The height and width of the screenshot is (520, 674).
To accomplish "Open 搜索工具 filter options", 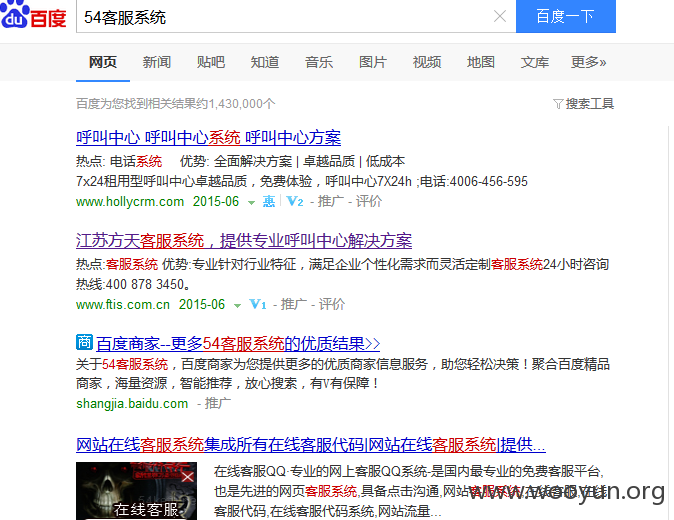I will pos(589,104).
